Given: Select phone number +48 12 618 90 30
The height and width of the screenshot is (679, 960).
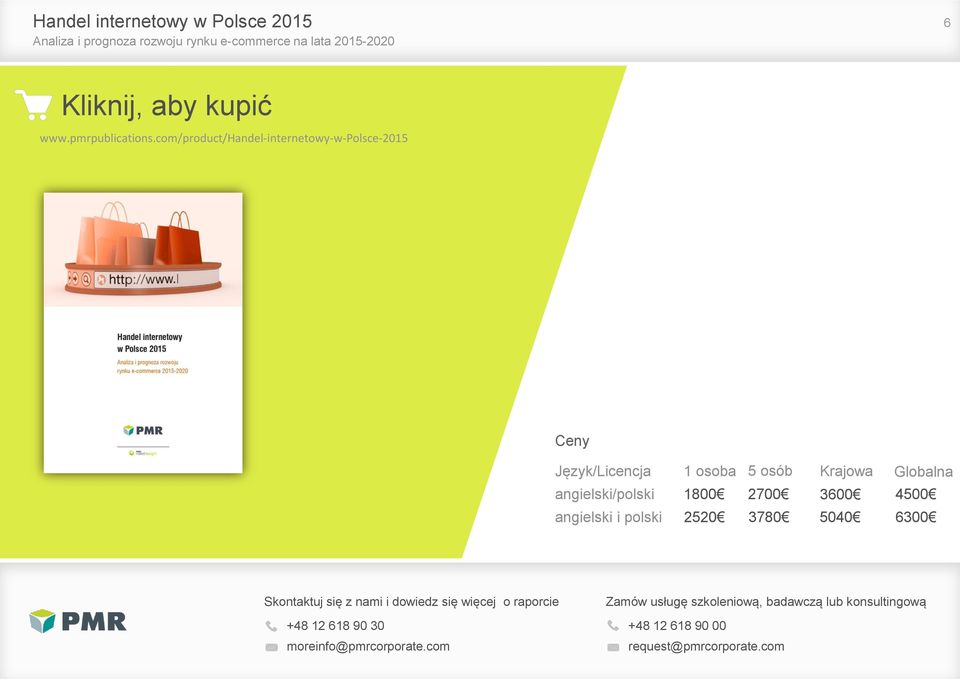Looking at the screenshot, I should click(x=336, y=626).
